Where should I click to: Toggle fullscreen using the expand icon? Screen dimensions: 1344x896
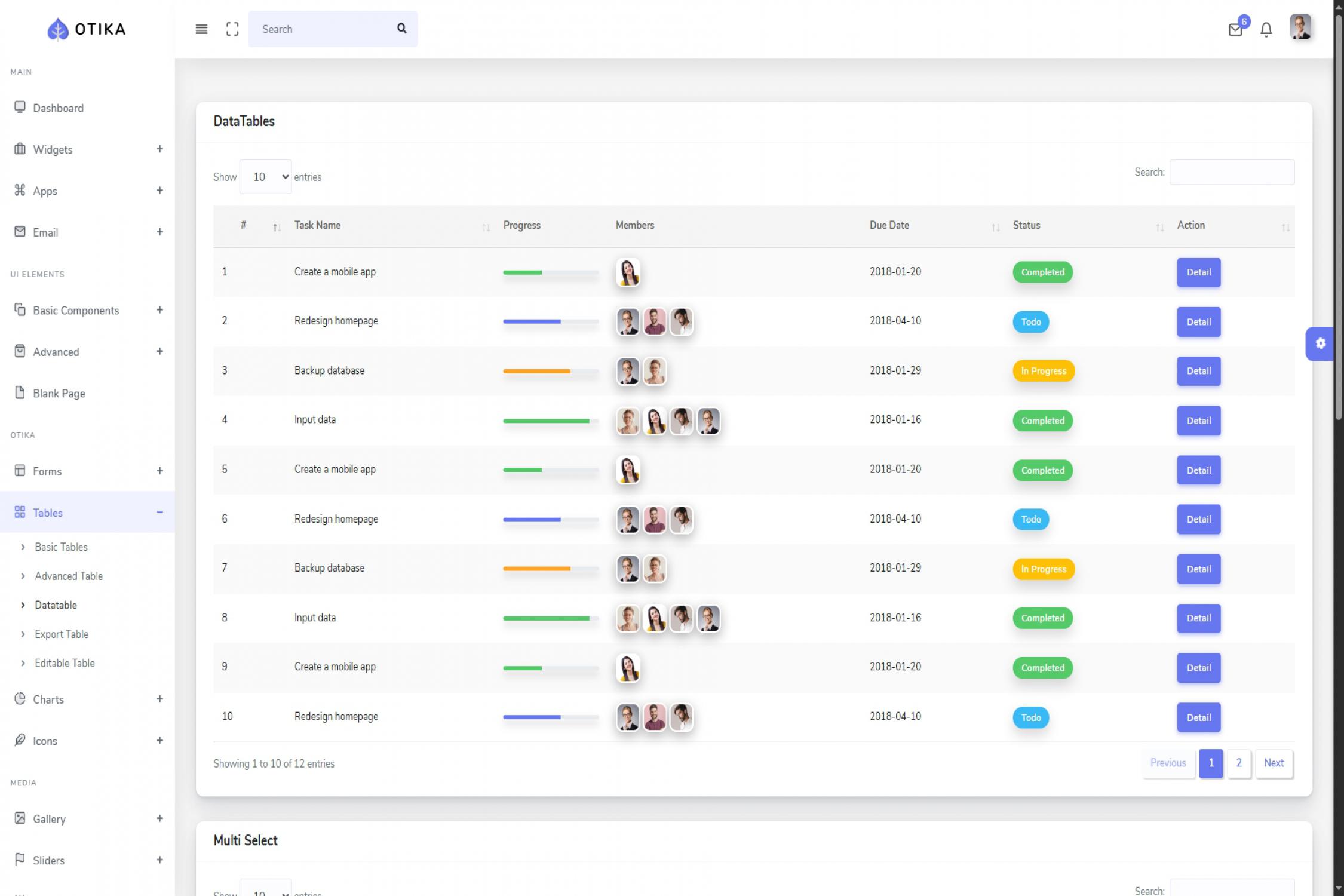[232, 29]
